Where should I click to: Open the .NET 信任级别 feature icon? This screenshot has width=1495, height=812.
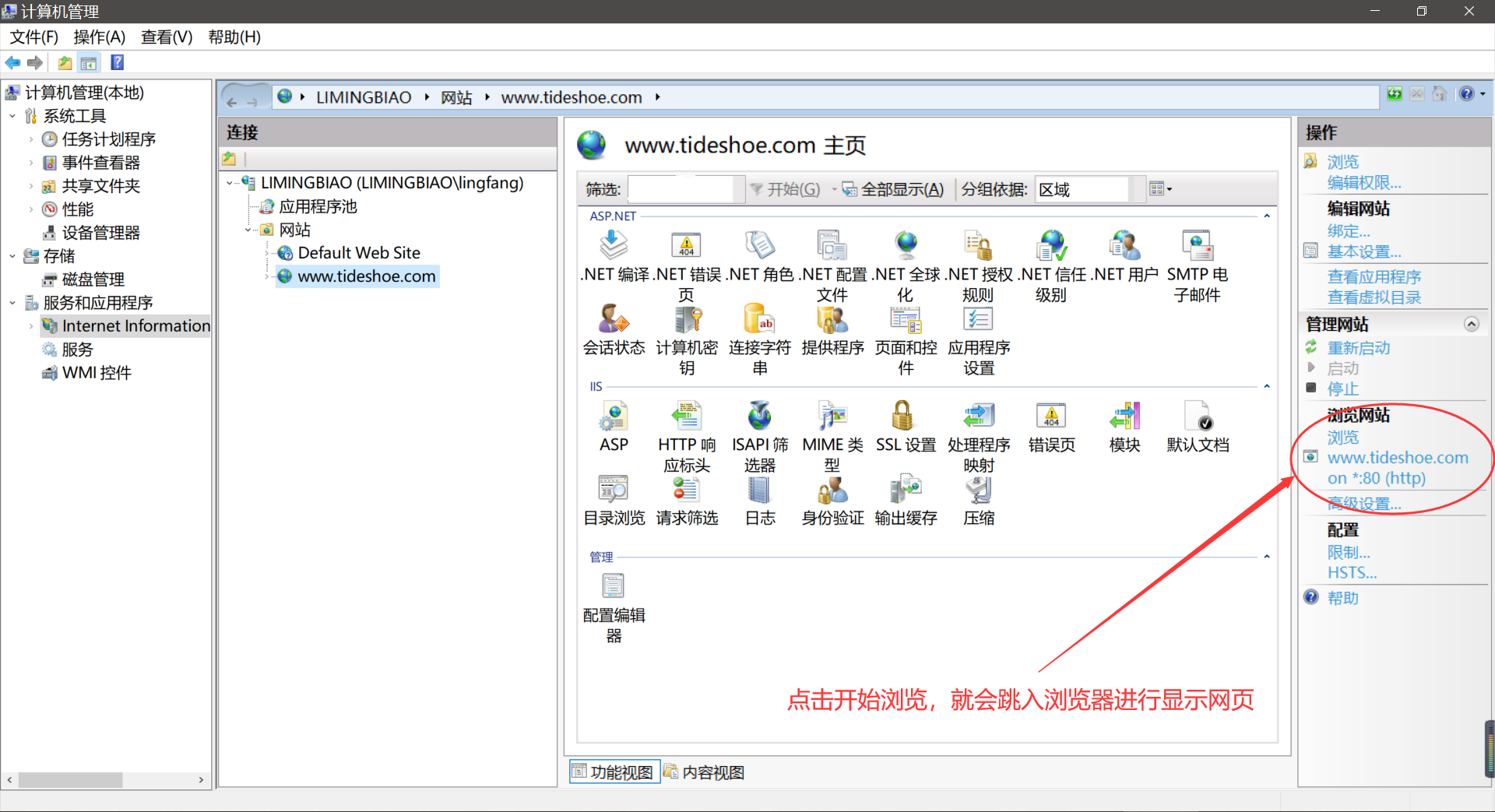1051,246
